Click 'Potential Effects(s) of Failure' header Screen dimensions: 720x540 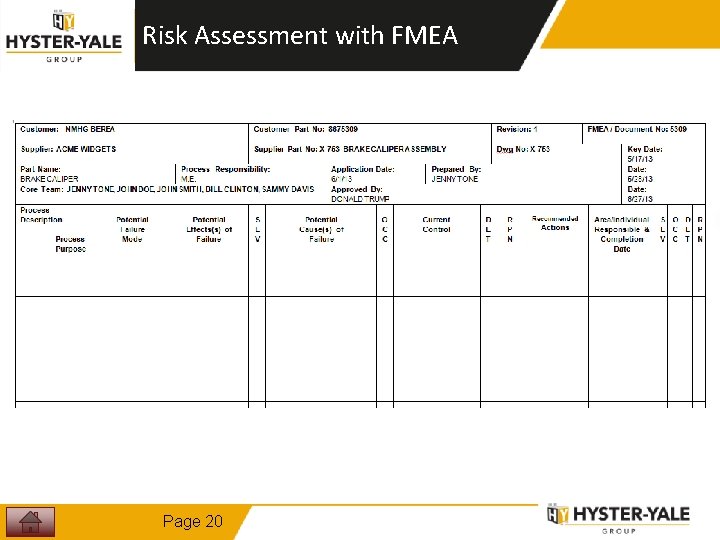click(209, 230)
